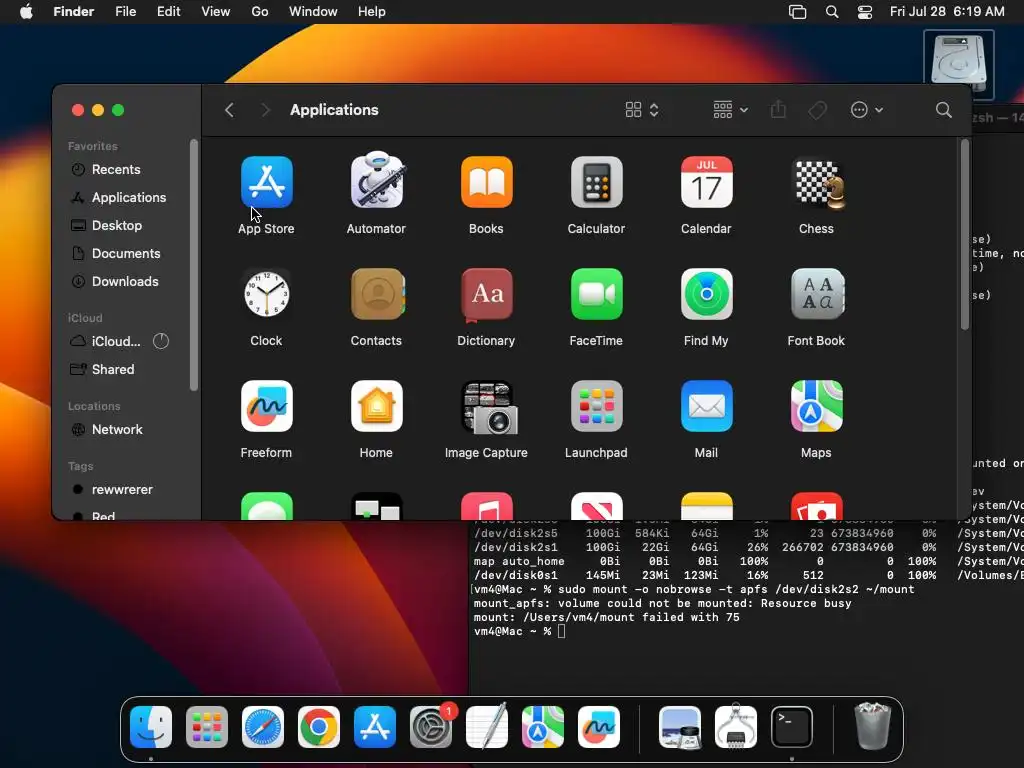This screenshot has height=768, width=1024.
Task: Select the Calendar app icon
Action: coord(707,182)
